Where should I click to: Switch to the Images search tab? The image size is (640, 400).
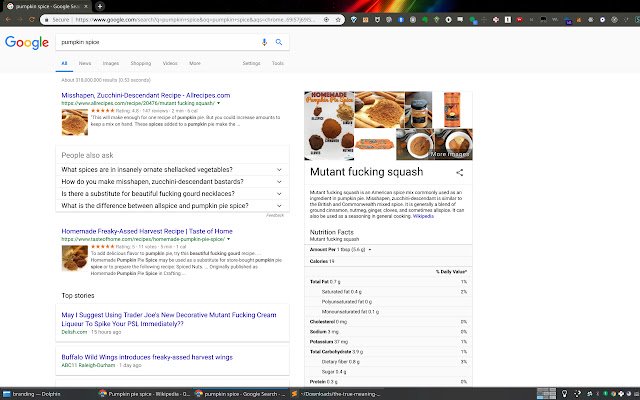111,63
